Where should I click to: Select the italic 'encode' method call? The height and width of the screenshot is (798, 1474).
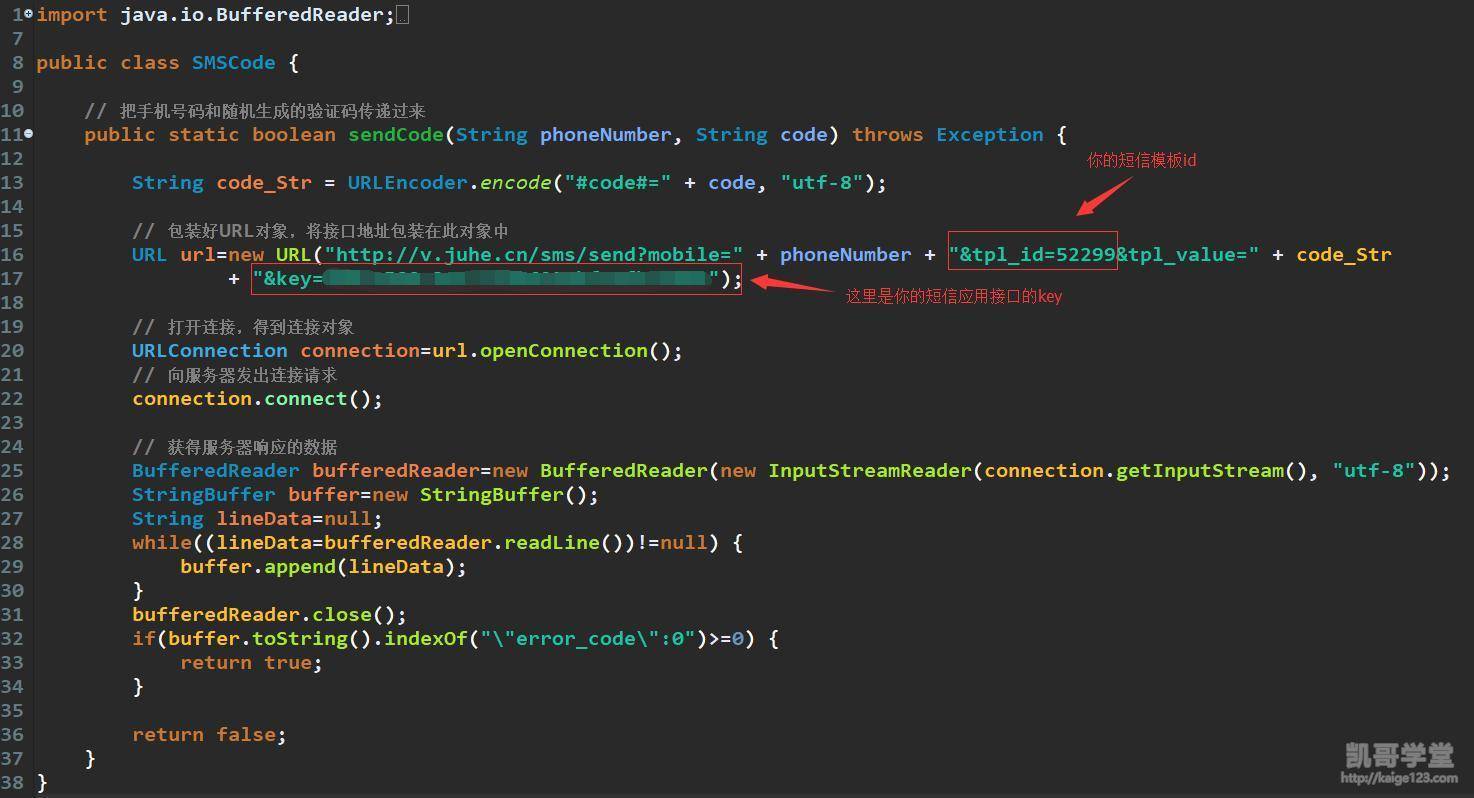516,183
